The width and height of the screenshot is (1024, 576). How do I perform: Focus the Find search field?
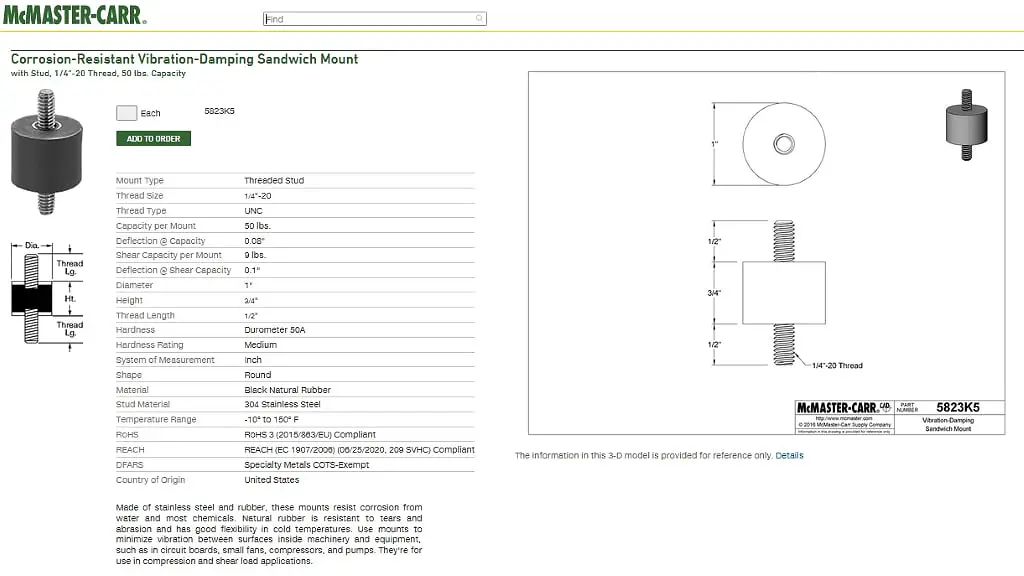tap(374, 19)
